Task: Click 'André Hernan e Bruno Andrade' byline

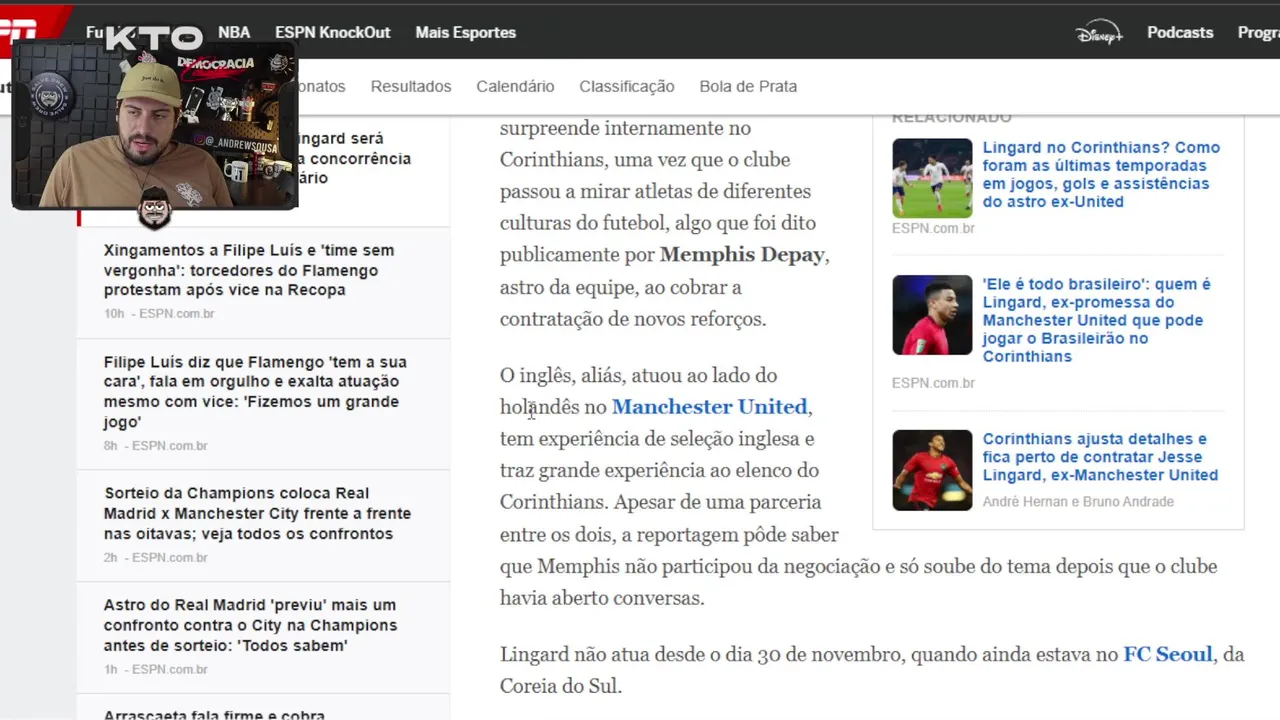Action: [1078, 502]
